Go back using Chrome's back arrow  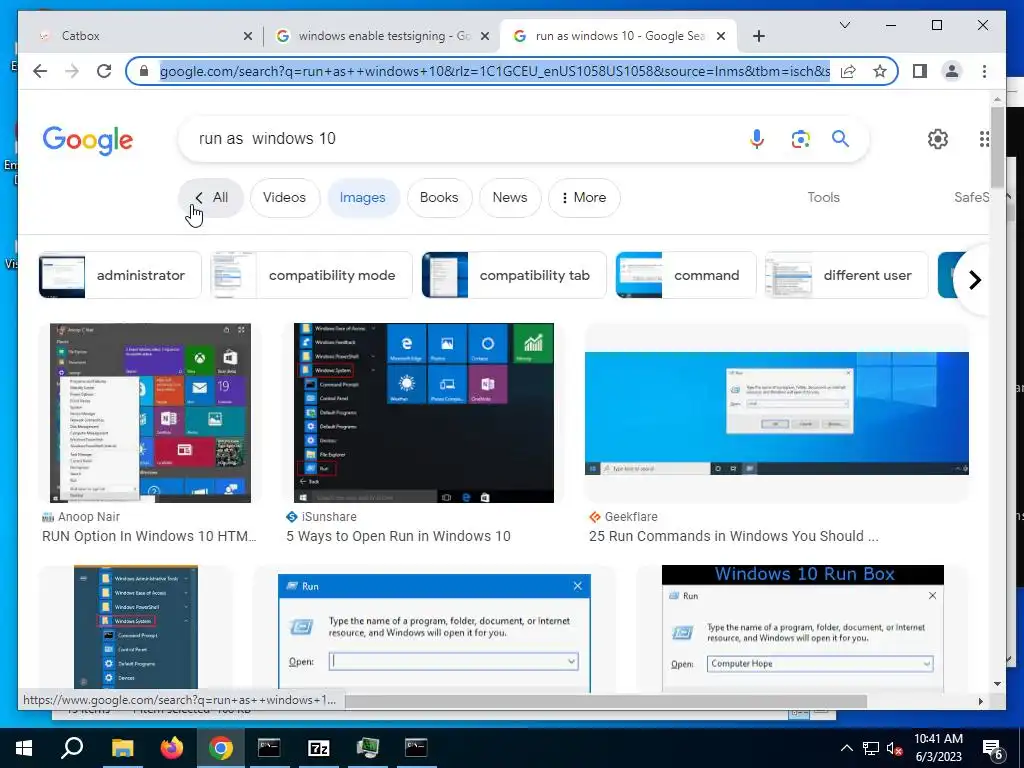40,71
